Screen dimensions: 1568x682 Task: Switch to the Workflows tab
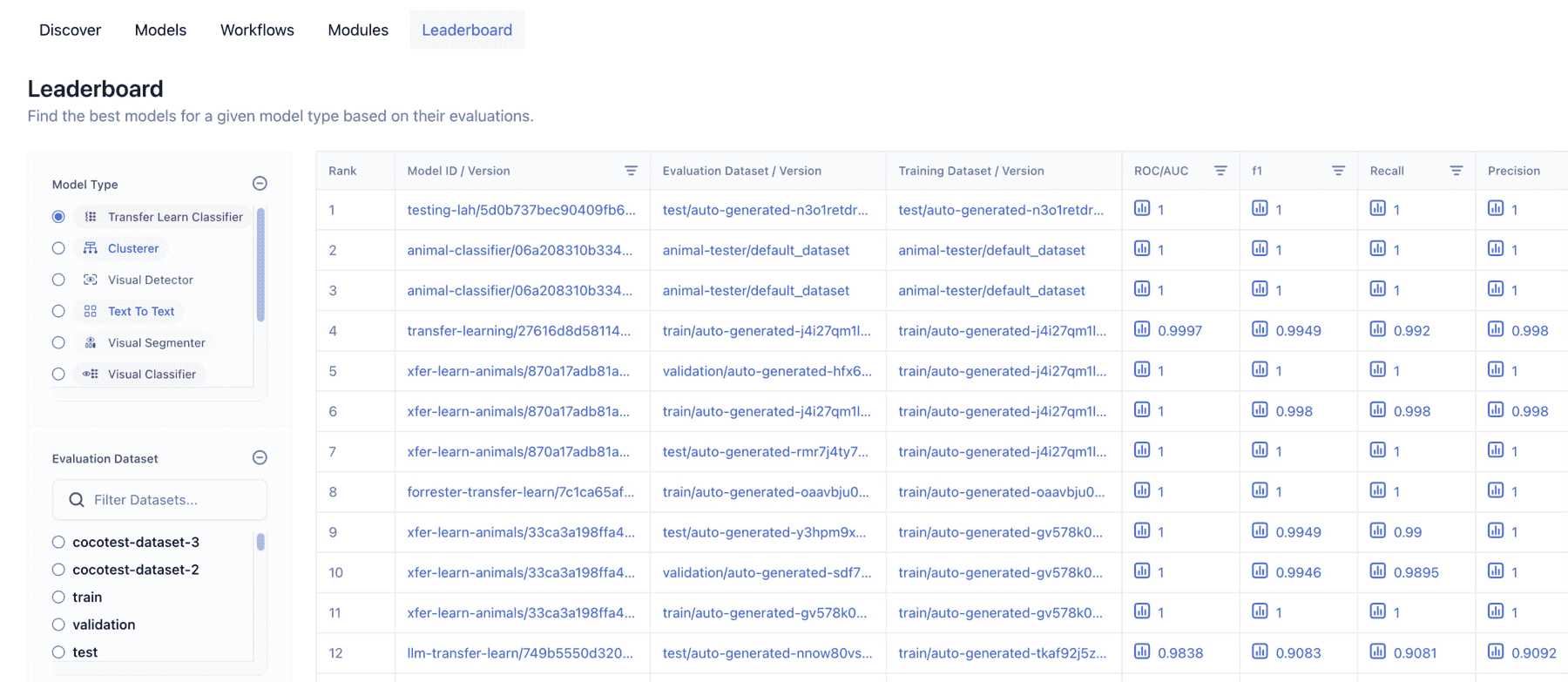[257, 30]
